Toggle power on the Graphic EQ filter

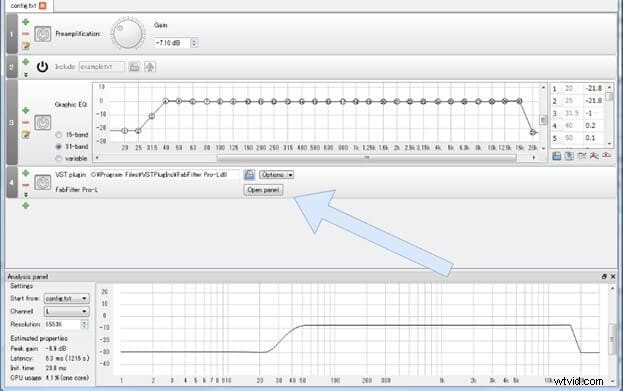(x=43, y=122)
